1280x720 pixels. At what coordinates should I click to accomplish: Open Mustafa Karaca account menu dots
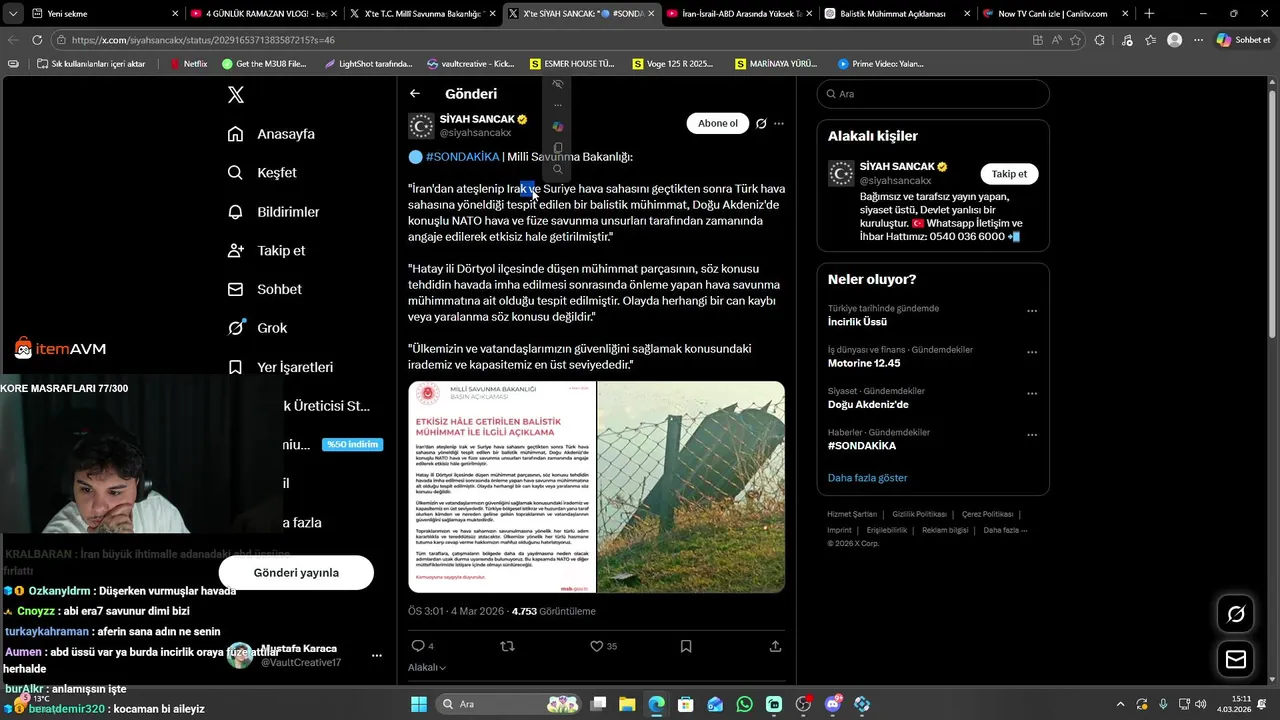377,656
